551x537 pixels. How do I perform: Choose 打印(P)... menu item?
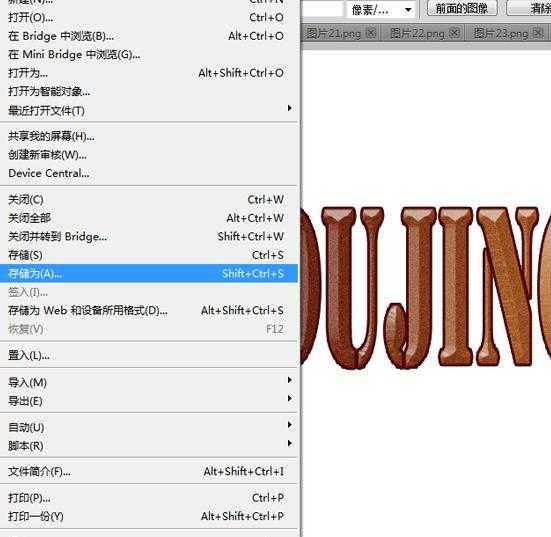click(x=149, y=498)
